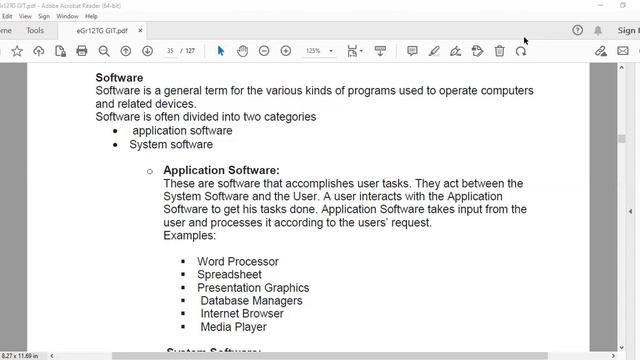Click 'Word Processor' list item
This screenshot has width=640, height=360.
(238, 262)
